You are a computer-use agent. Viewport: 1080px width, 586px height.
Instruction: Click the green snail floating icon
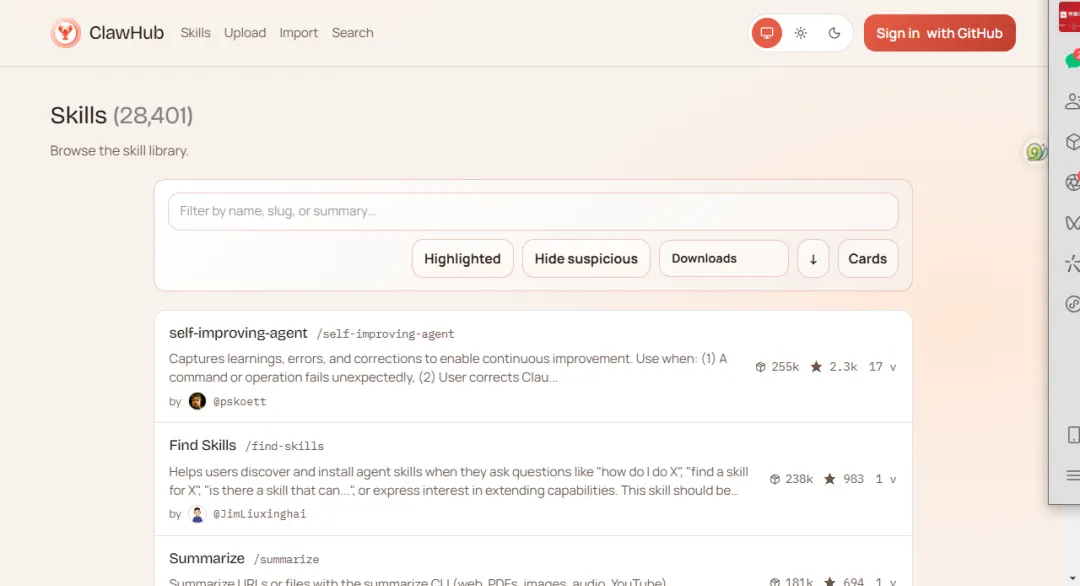pos(1036,151)
